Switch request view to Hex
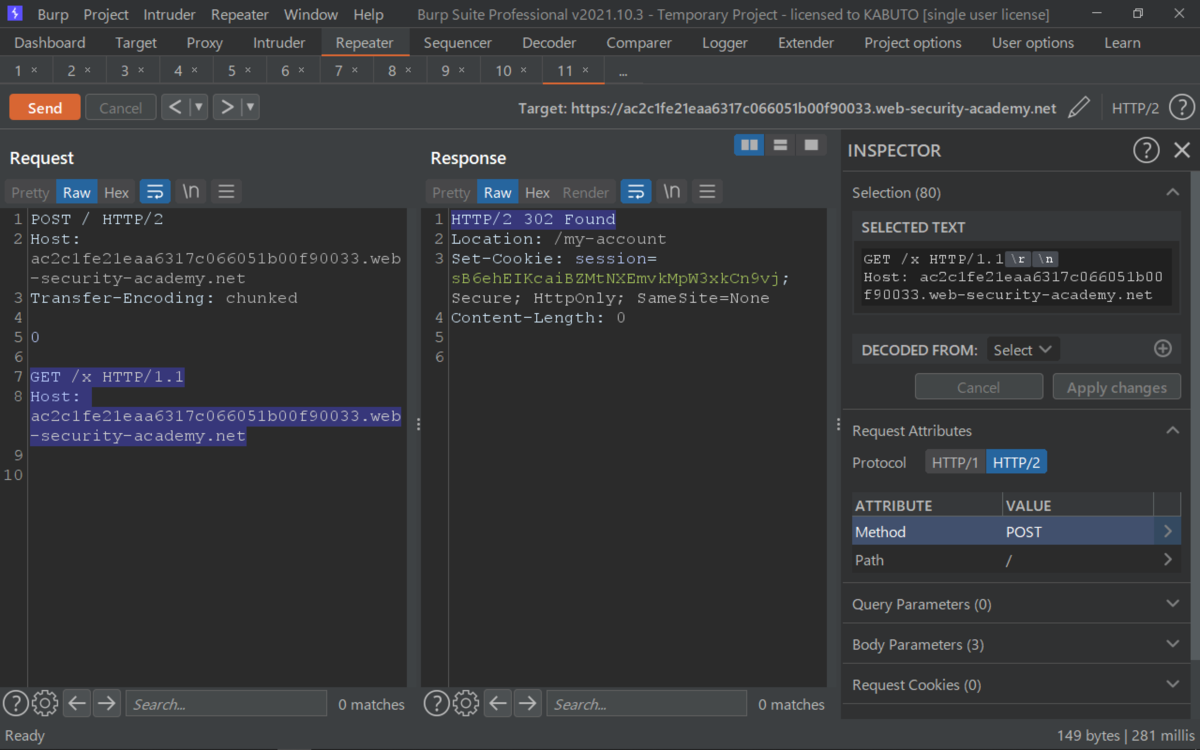Viewport: 1200px width, 750px height. pos(117,192)
